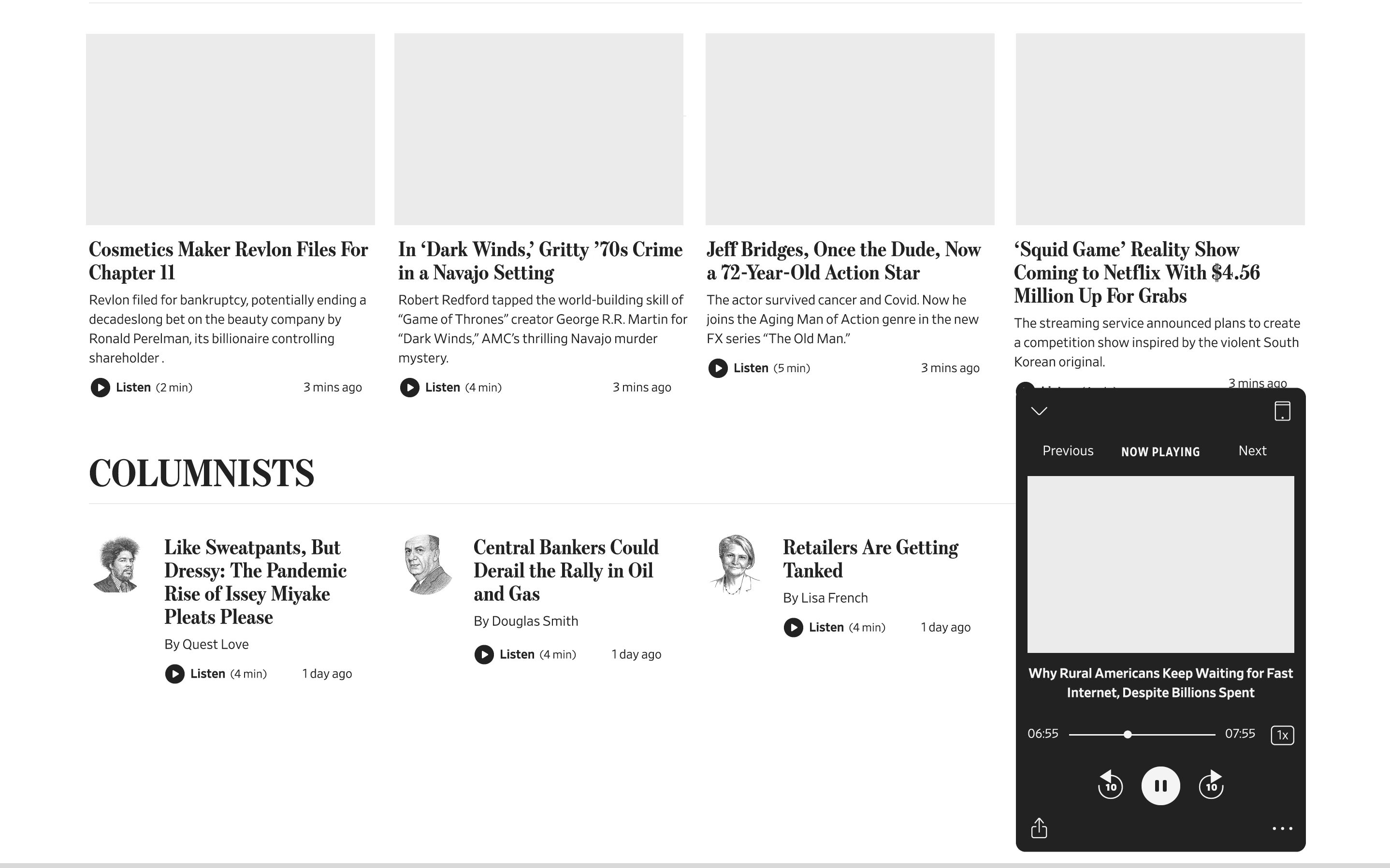The image size is (1390, 868).
Task: Click the now playing article artwork
Action: click(x=1160, y=564)
